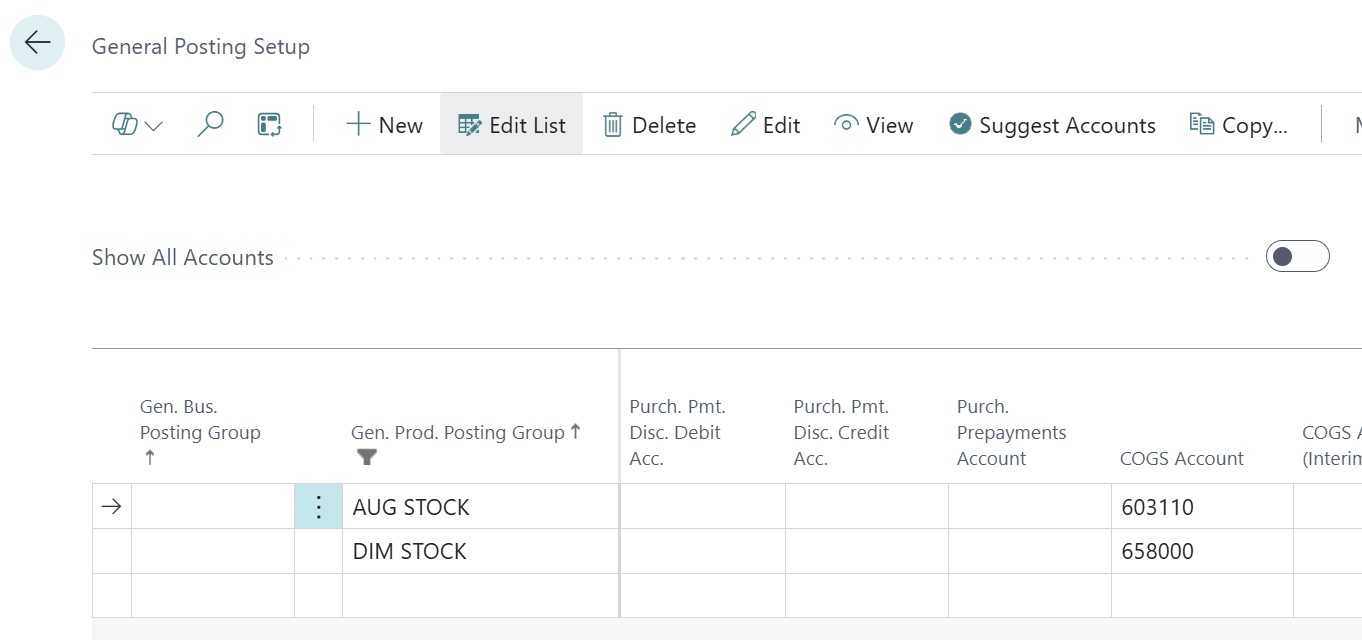Toggle Edit List mode
1362x640 pixels.
pyautogui.click(x=511, y=125)
